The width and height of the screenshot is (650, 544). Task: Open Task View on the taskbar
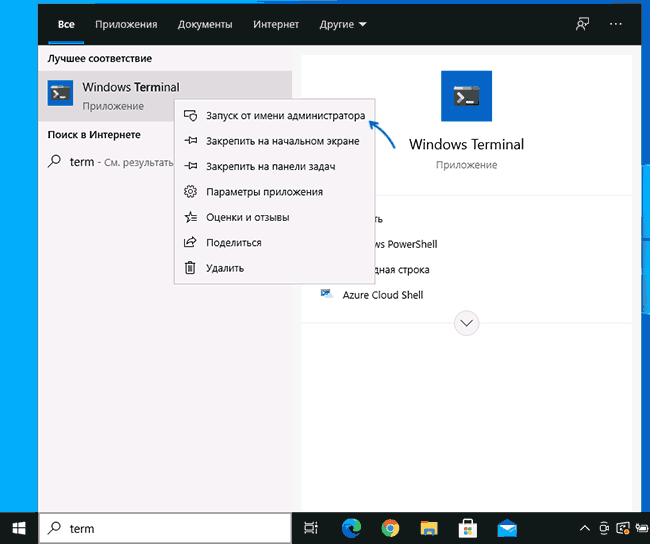311,528
